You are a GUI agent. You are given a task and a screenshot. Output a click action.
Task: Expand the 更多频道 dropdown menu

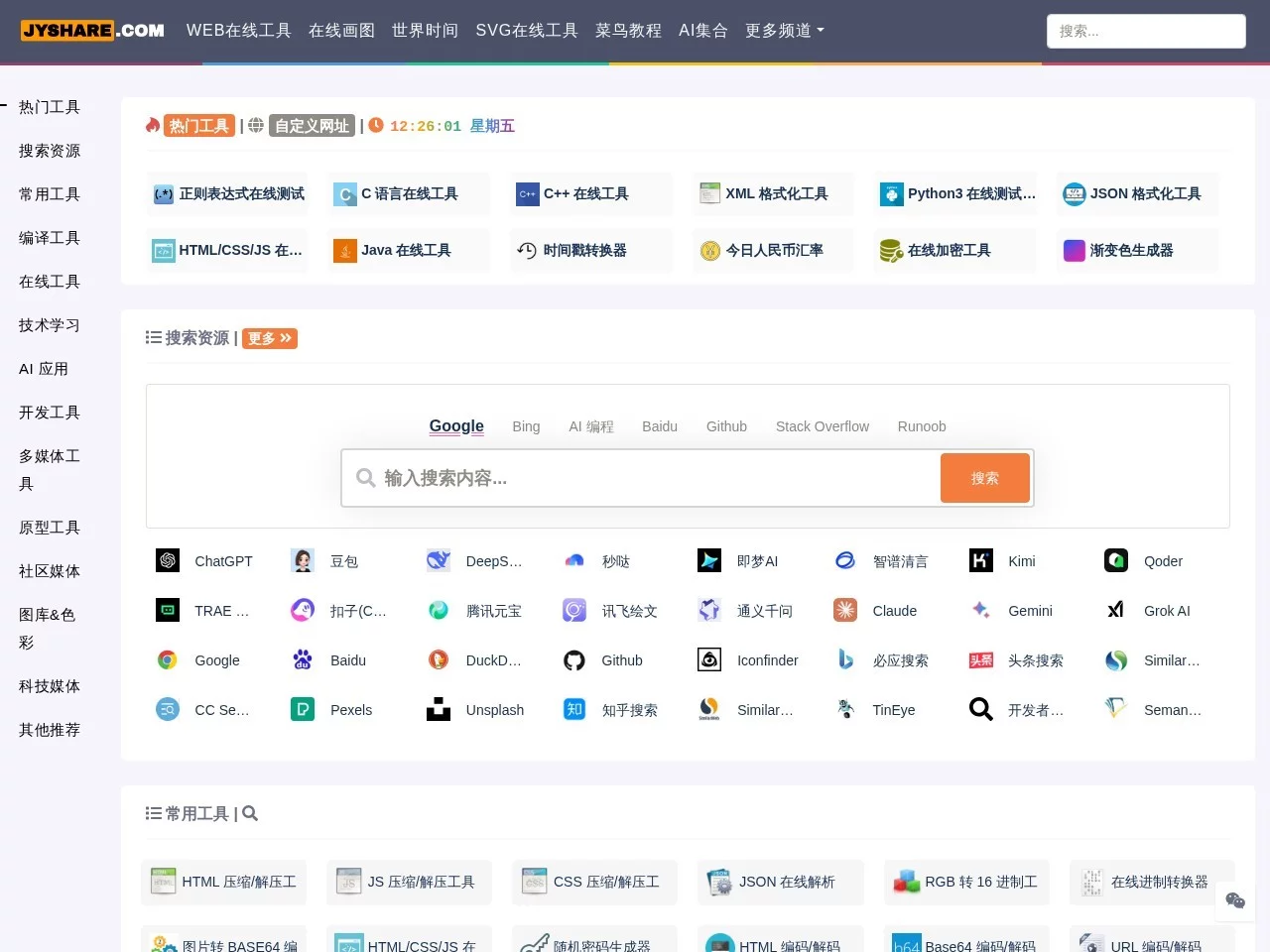pyautogui.click(x=784, y=31)
